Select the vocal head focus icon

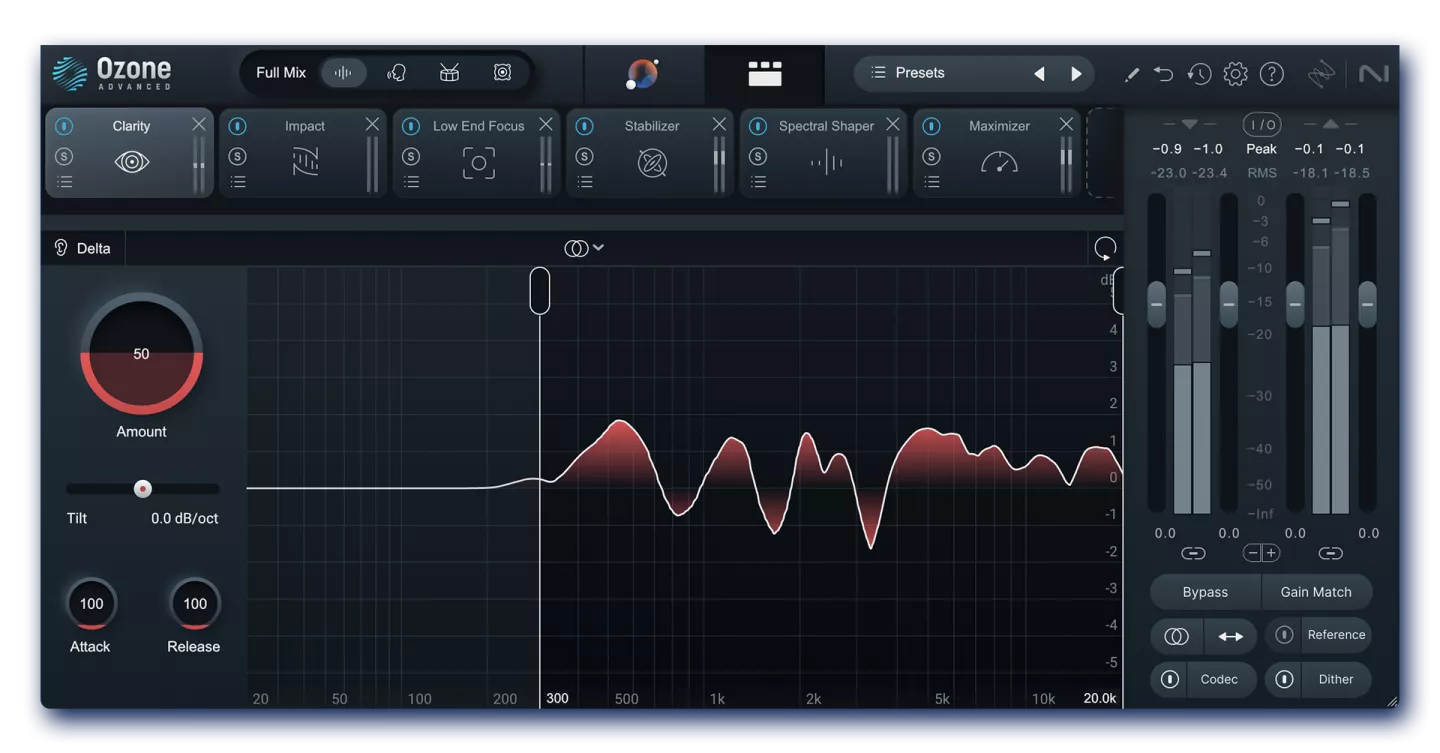click(397, 73)
